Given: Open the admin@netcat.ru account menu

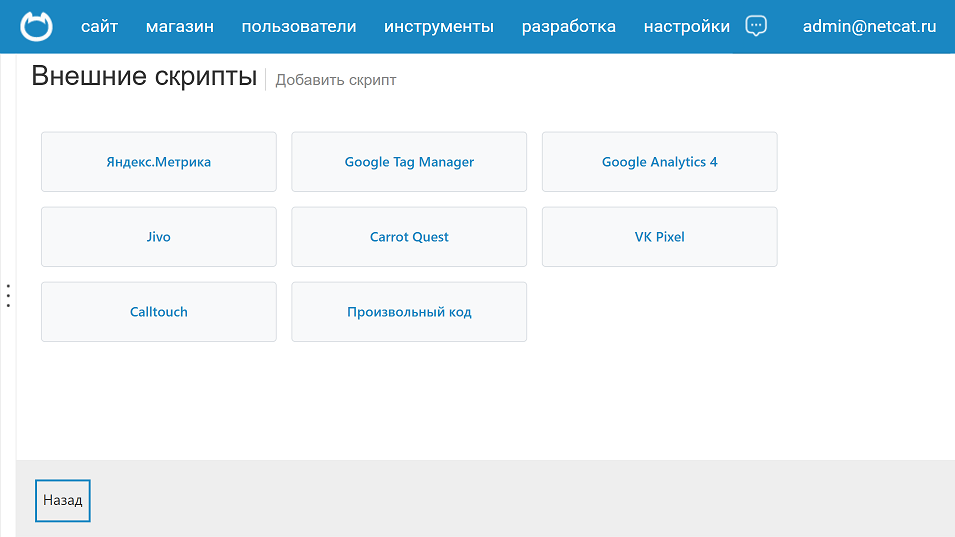Looking at the screenshot, I should coord(869,27).
